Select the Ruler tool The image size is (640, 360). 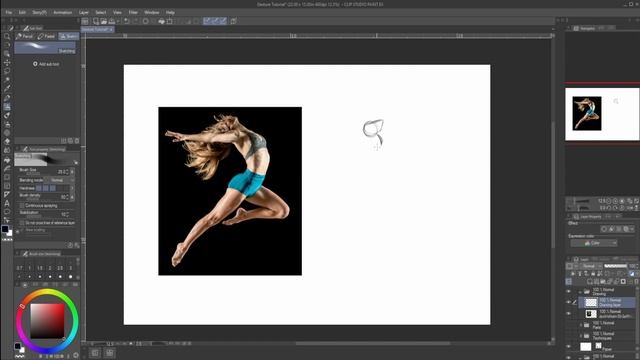(x=7, y=194)
